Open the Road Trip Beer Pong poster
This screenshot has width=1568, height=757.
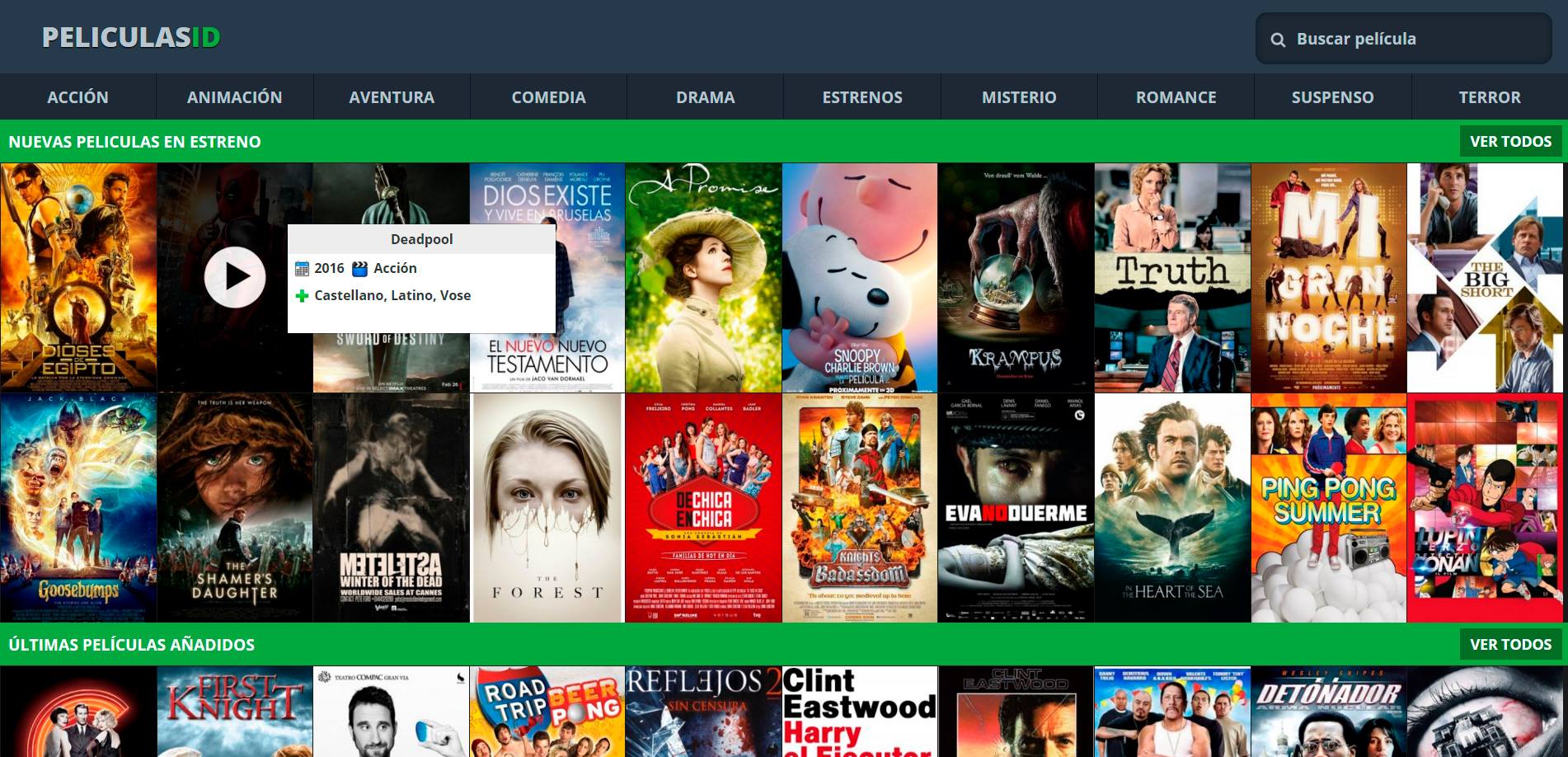tap(547, 712)
